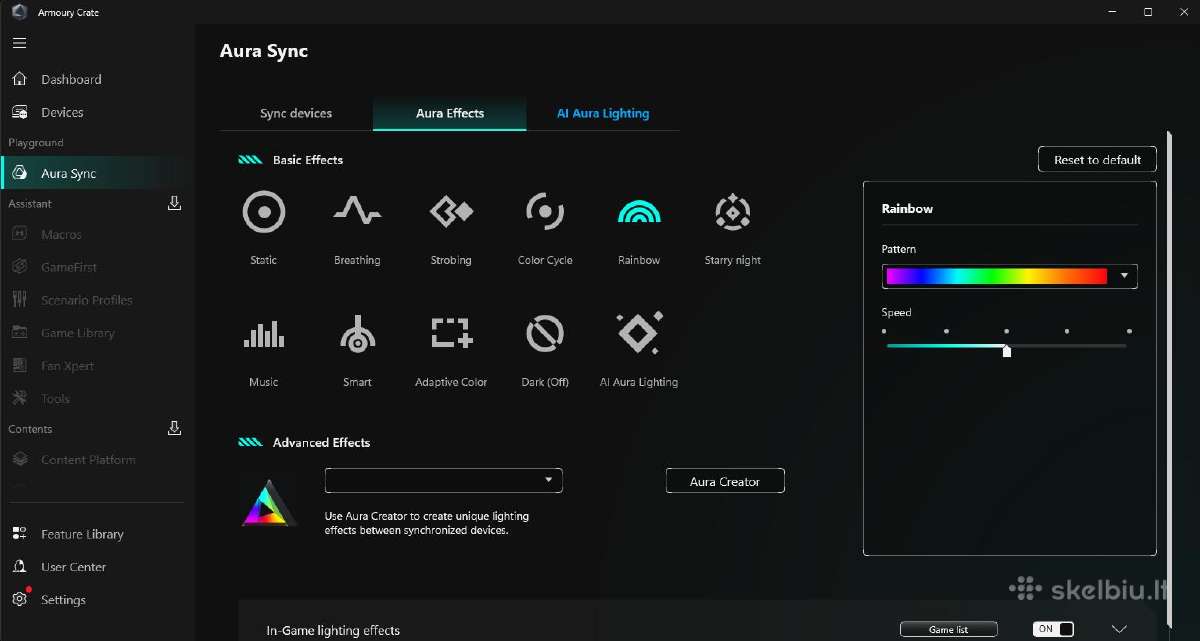
Task: Open the Advanced Effects dropdown
Action: pos(444,480)
